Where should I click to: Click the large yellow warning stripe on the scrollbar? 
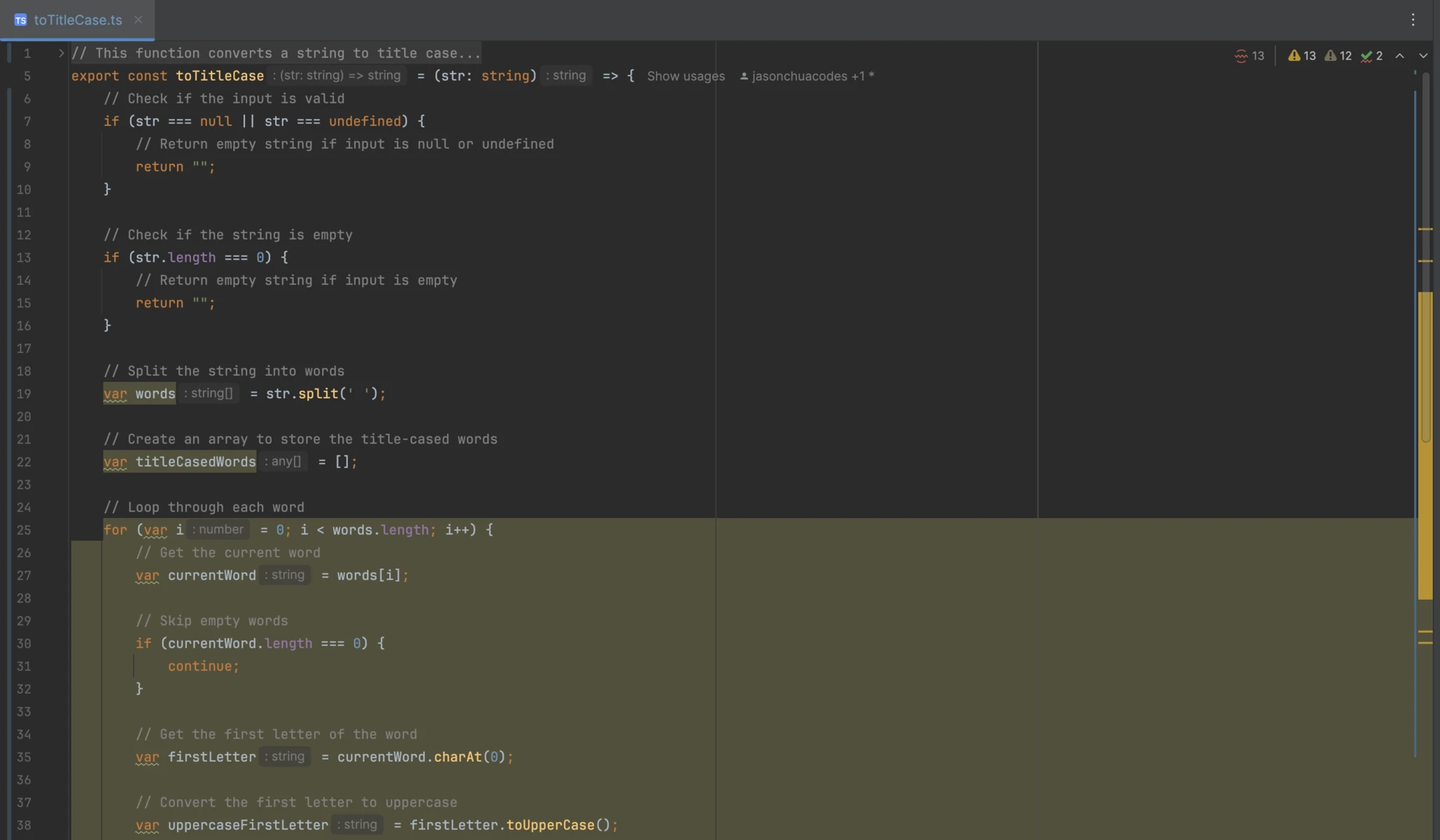point(1425,446)
